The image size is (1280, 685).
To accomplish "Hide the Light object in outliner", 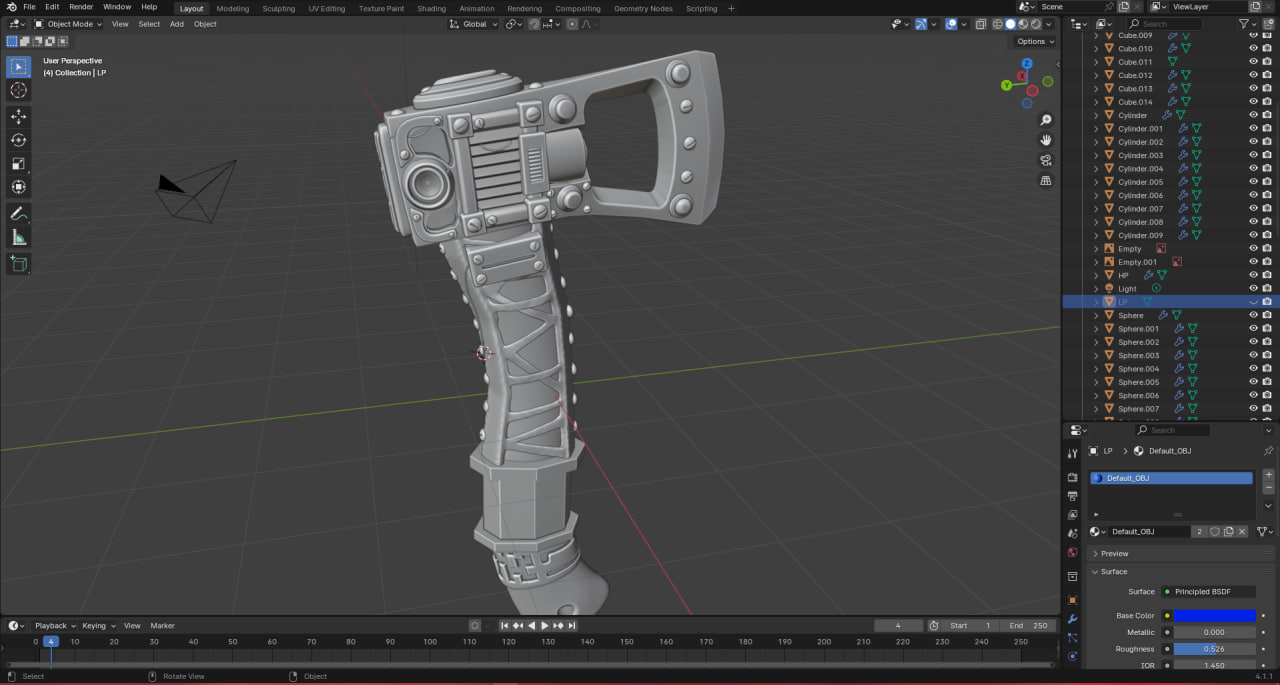I will click(1253, 288).
